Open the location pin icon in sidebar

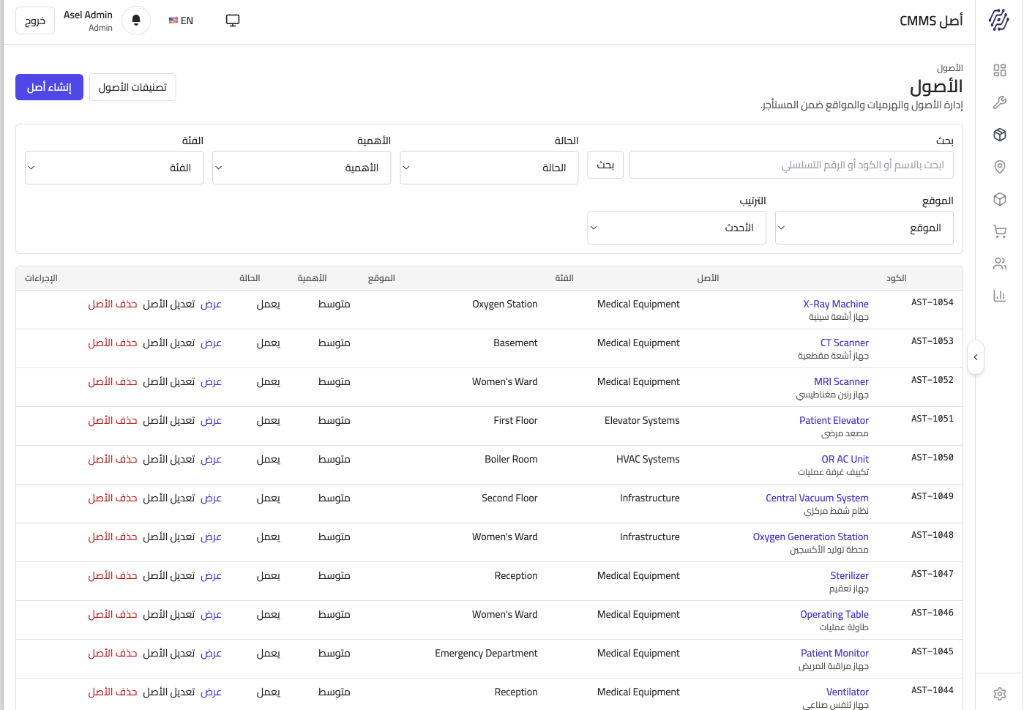(x=999, y=167)
